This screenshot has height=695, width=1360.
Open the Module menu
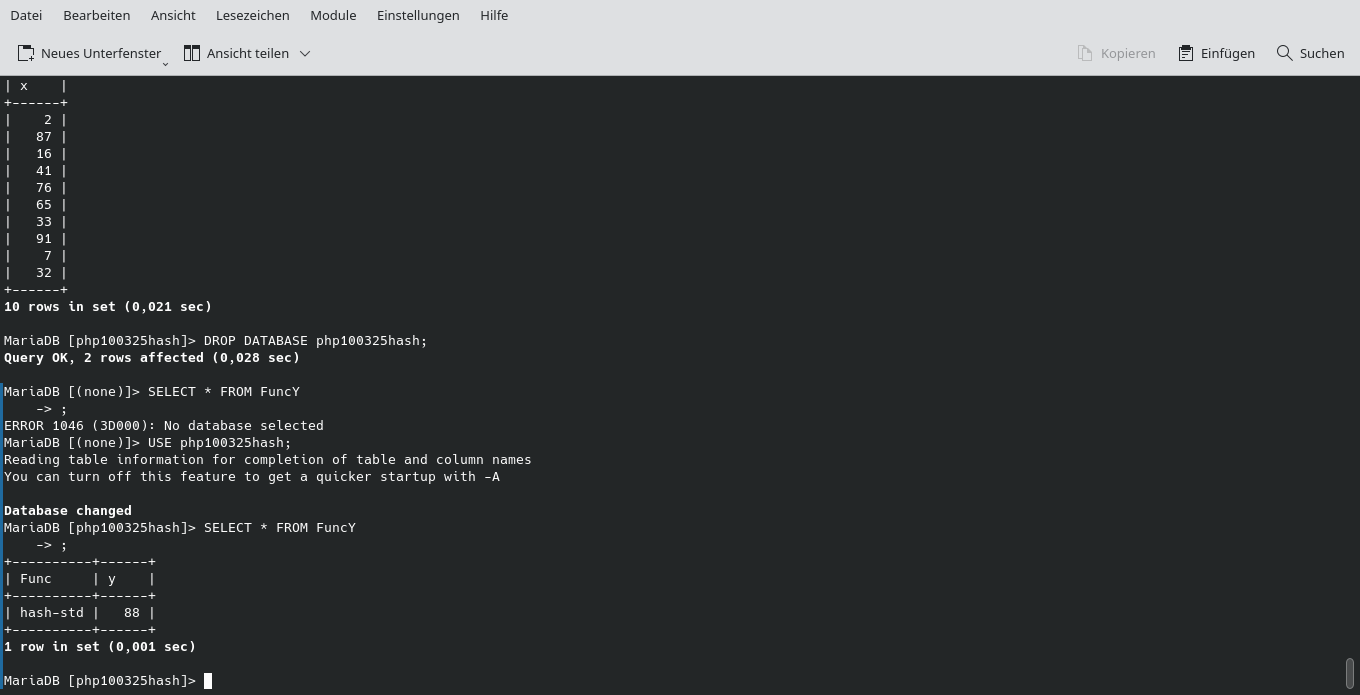coord(333,15)
